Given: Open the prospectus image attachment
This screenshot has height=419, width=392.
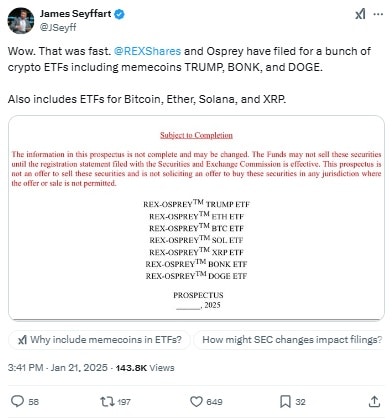Looking at the screenshot, I should click(196, 218).
